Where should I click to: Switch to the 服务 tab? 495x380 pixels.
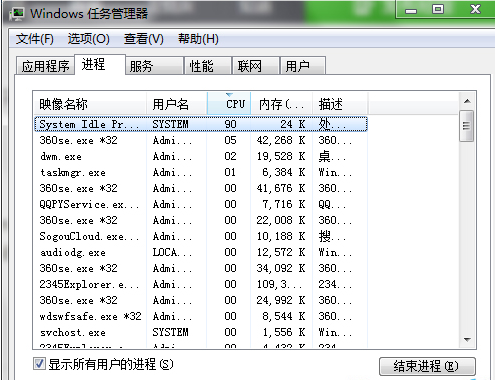click(154, 66)
